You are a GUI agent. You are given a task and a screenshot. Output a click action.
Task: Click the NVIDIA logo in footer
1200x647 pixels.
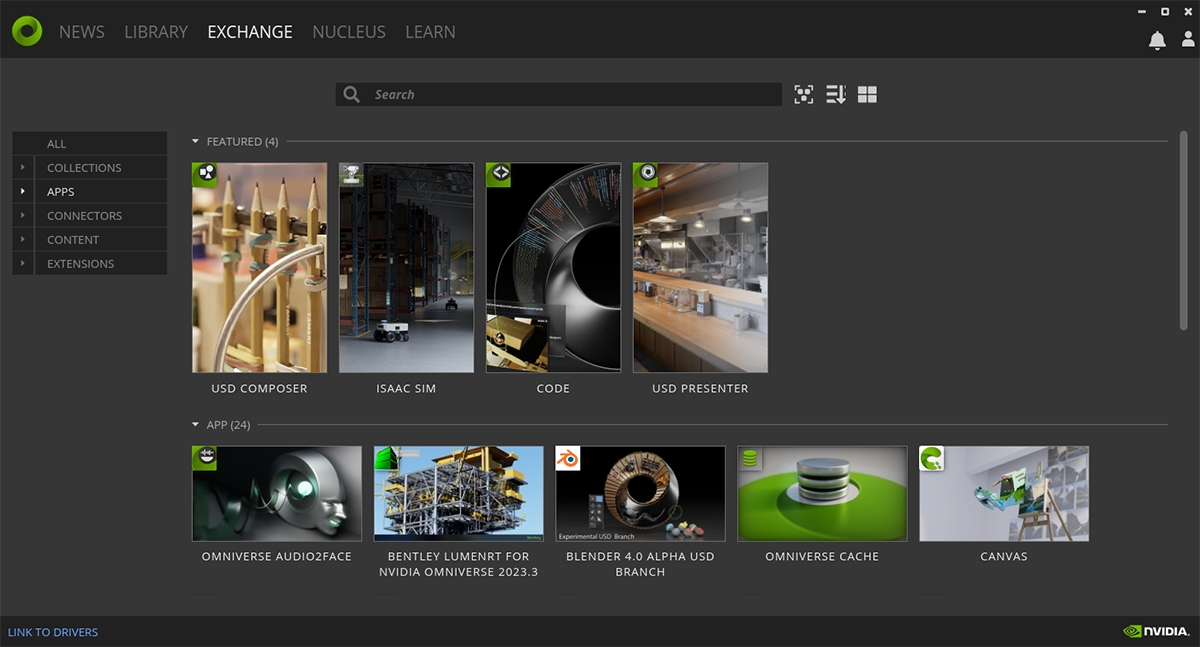pos(1157,631)
